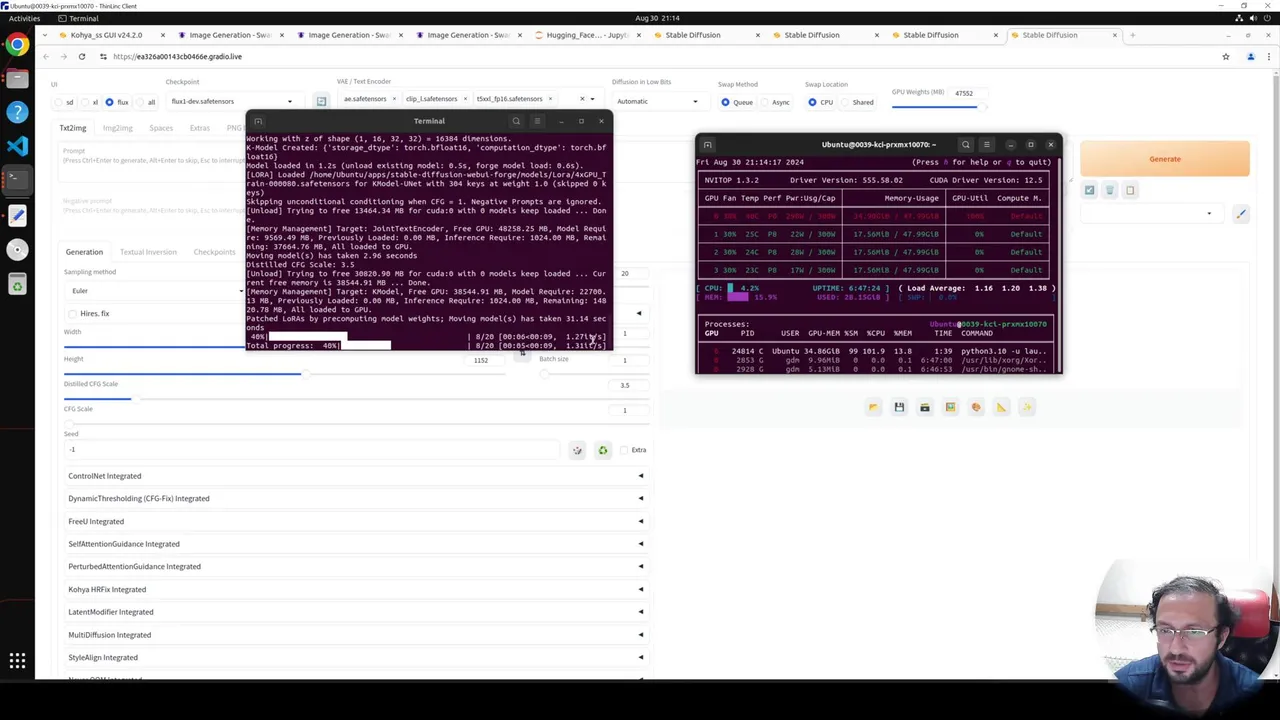Open Chrome from the Ubuntu dock
Image resolution: width=1280 pixels, height=720 pixels.
click(x=17, y=44)
